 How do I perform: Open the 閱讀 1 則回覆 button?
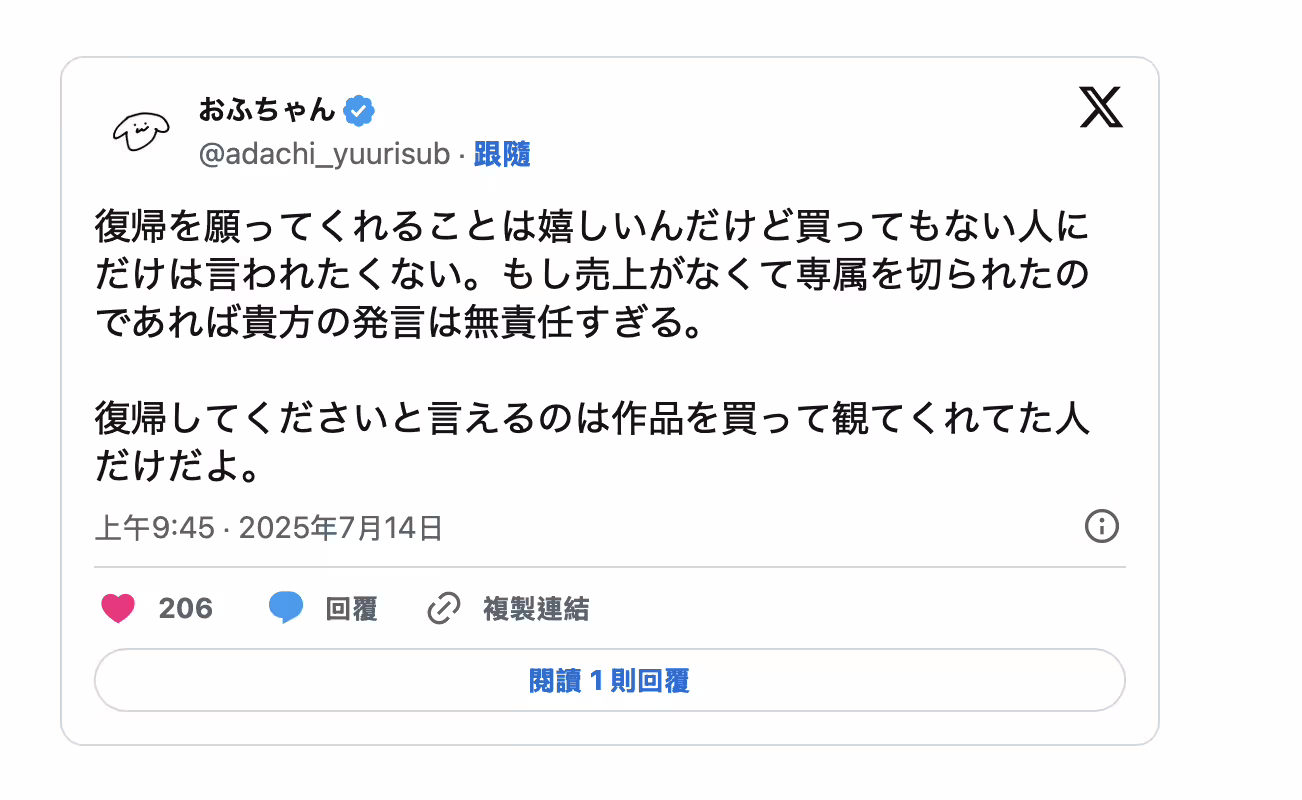[x=609, y=681]
